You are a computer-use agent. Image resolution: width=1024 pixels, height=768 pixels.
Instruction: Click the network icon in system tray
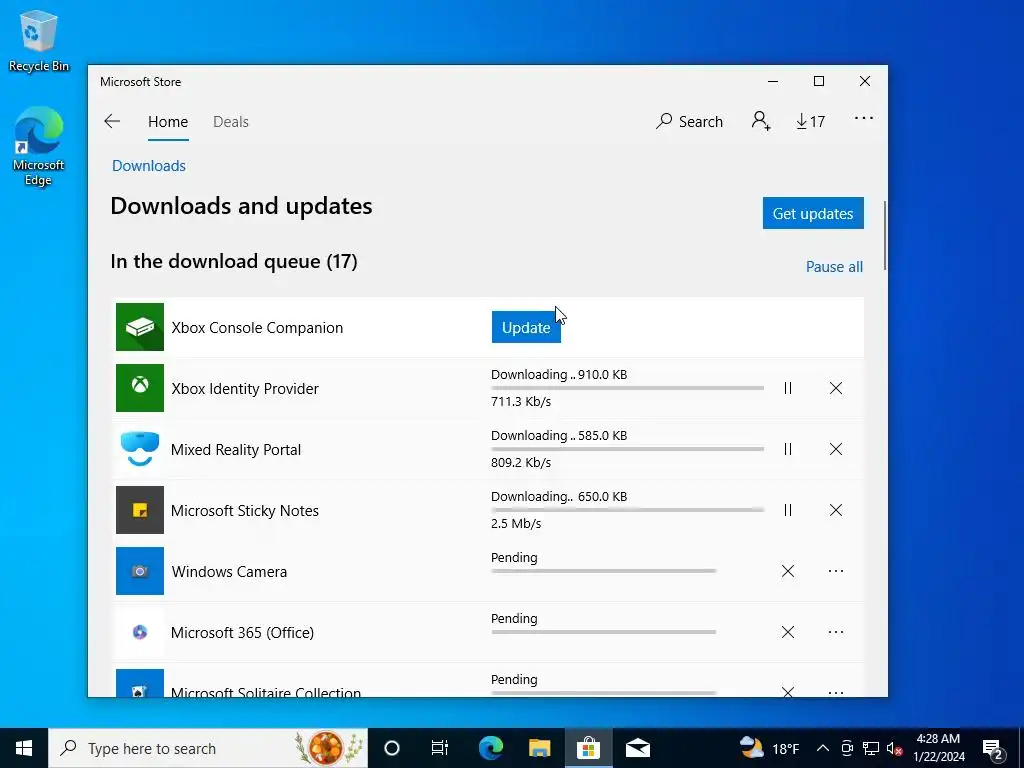[871, 748]
